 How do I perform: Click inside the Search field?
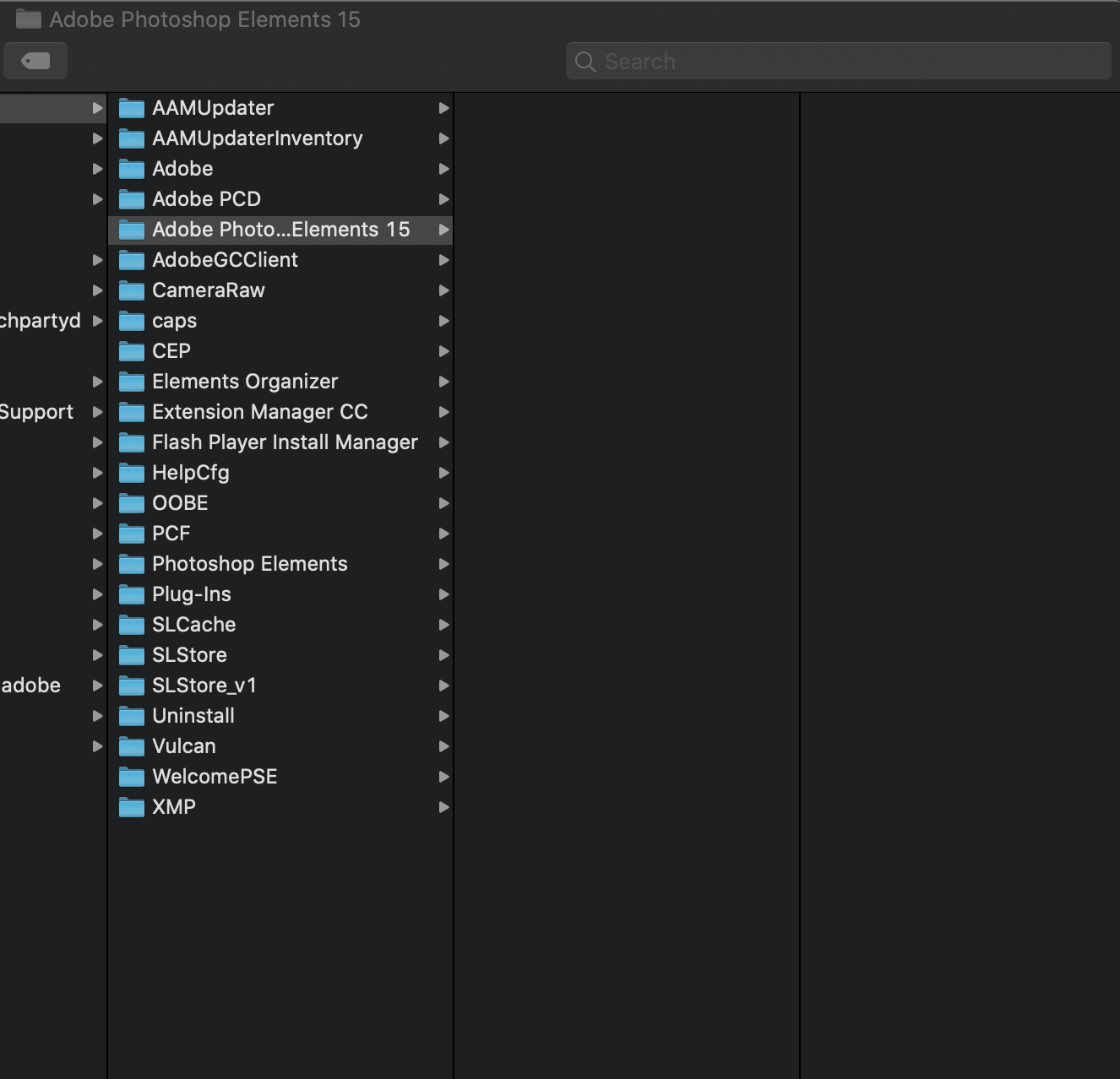click(760, 61)
